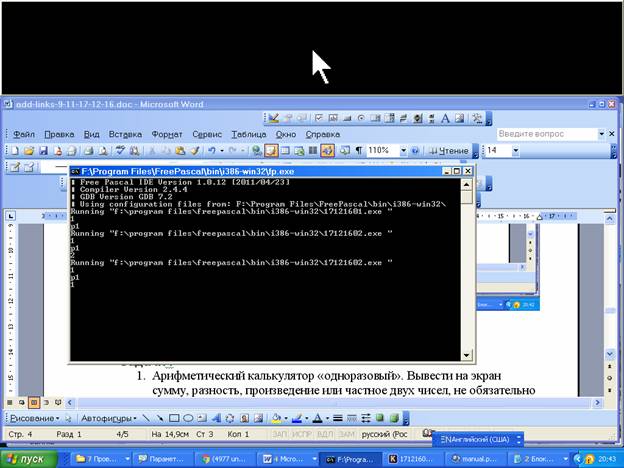624x468 pixels.
Task: Expand the help question box dropdown
Action: 601,134
